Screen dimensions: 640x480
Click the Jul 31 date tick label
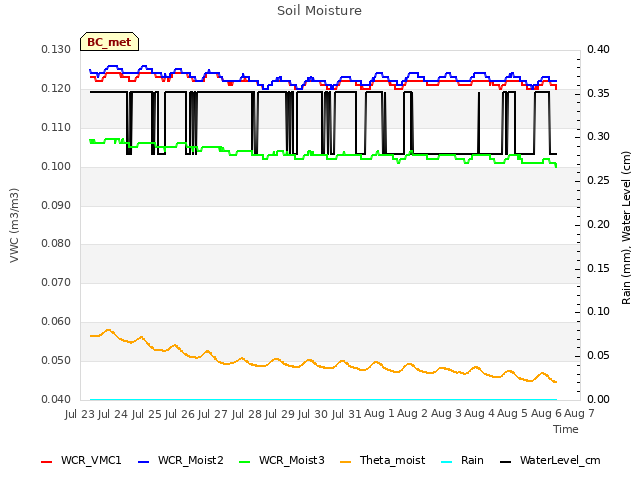tap(346, 414)
